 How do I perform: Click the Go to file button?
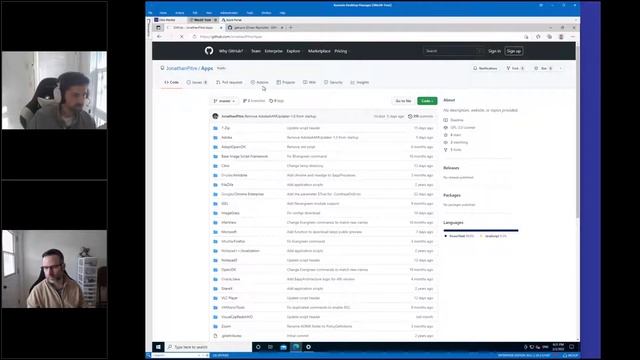click(403, 101)
